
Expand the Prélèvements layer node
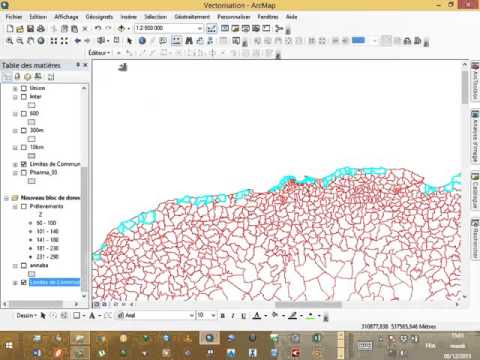pyautogui.click(x=15, y=207)
